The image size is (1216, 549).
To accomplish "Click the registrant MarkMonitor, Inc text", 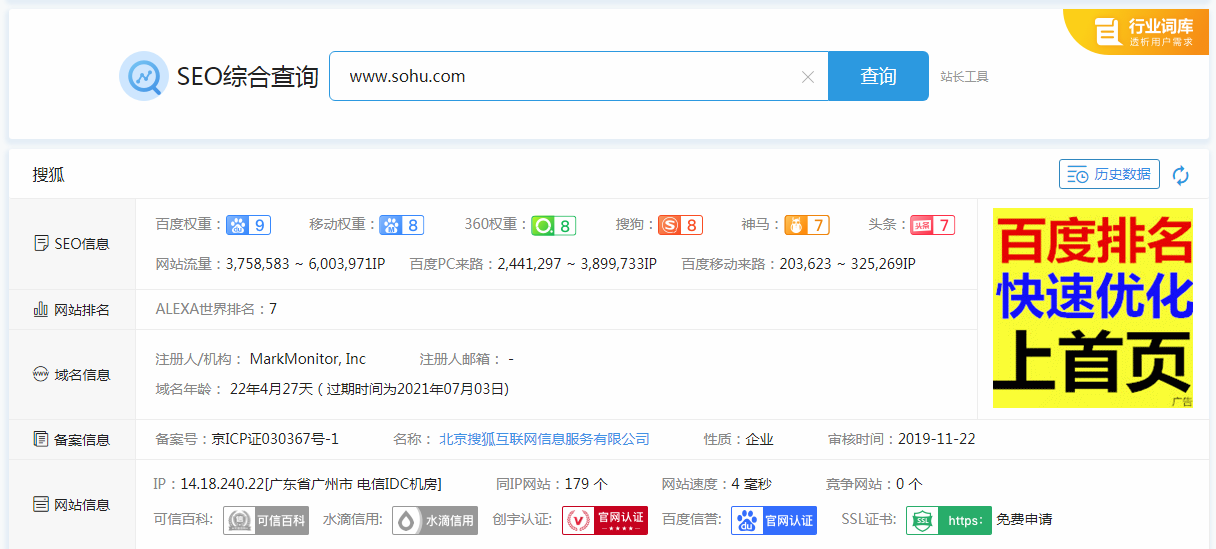I will pyautogui.click(x=308, y=359).
